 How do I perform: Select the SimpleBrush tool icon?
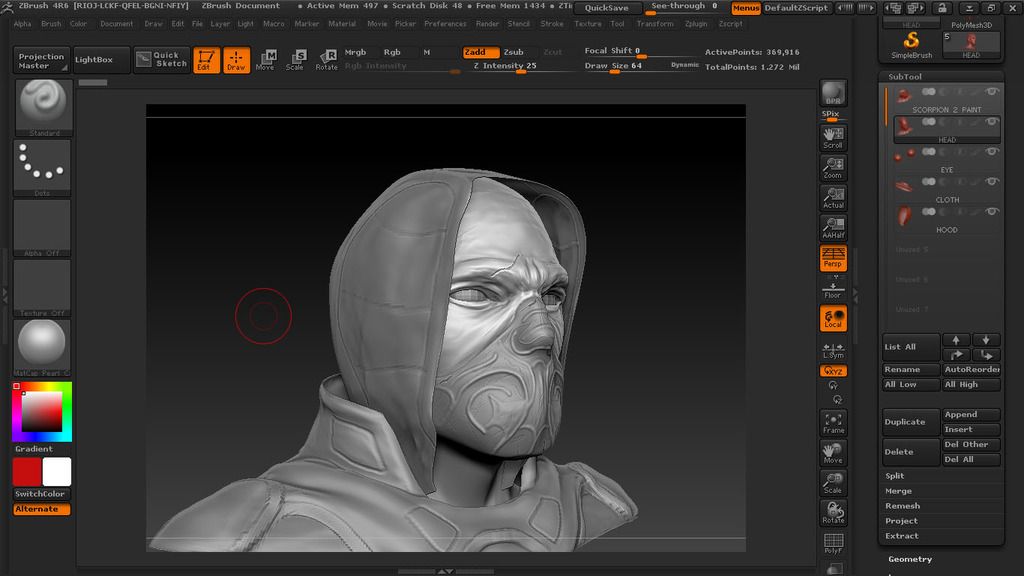click(912, 45)
